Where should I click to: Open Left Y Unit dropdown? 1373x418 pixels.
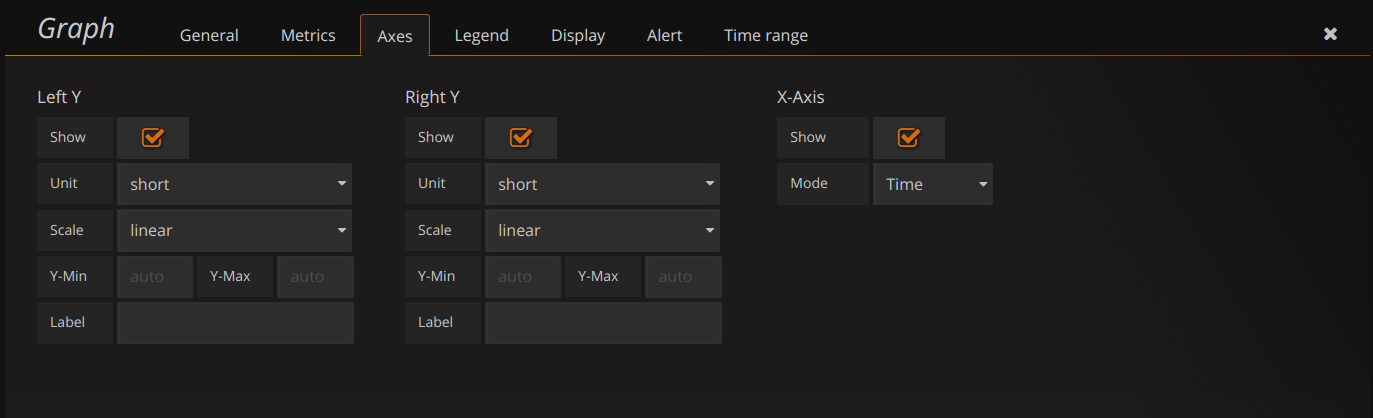coord(235,184)
